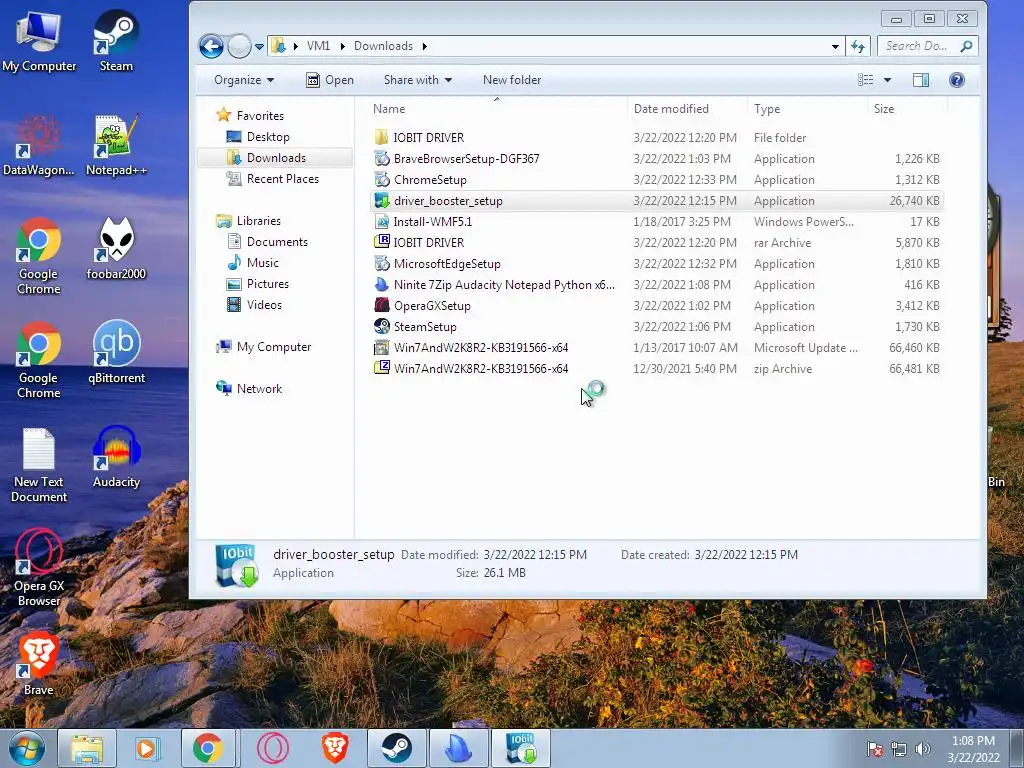The width and height of the screenshot is (1024, 768).
Task: Select Network in navigation pane
Action: (x=259, y=389)
